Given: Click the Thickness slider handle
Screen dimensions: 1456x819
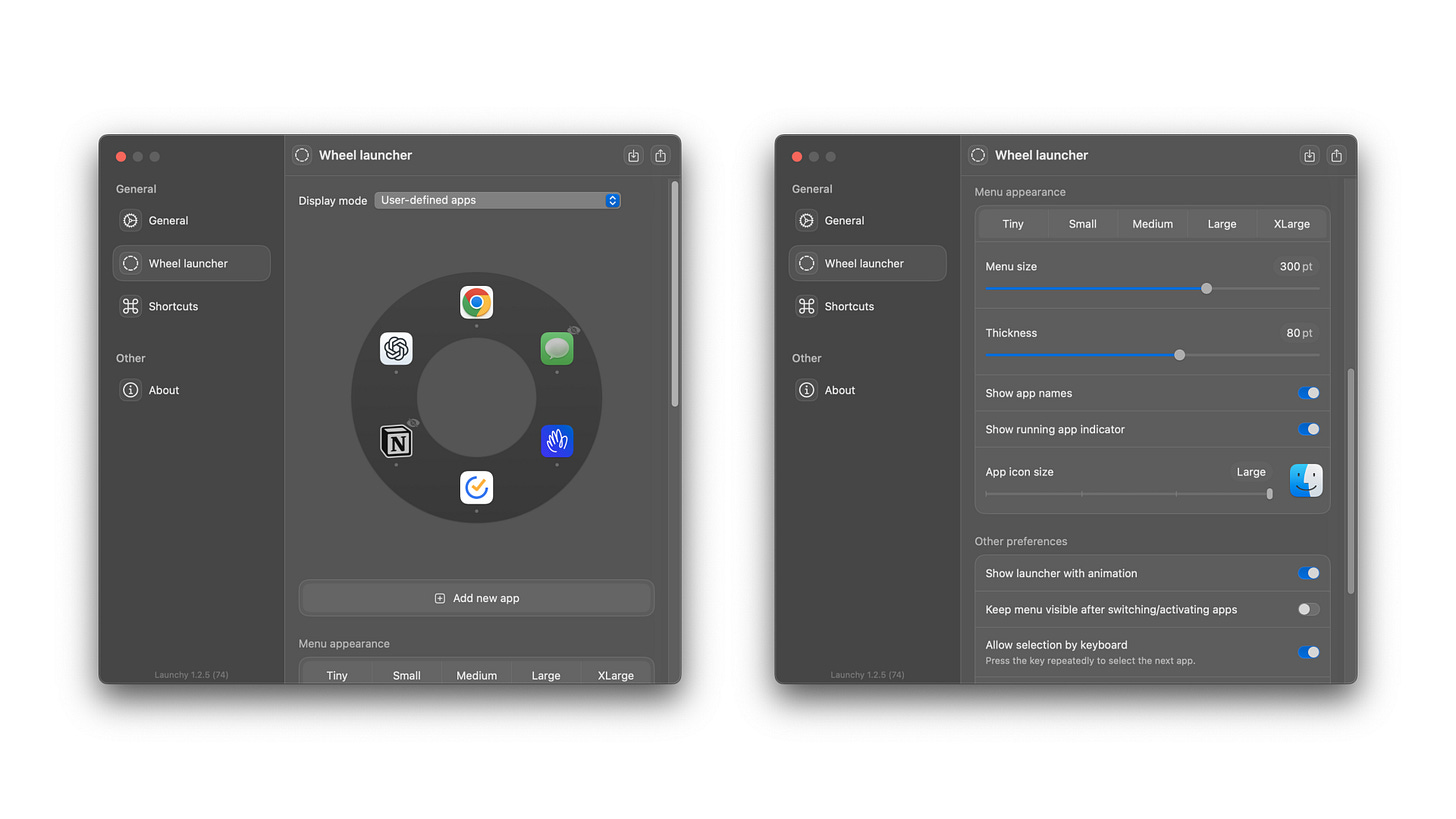Looking at the screenshot, I should click(1179, 355).
